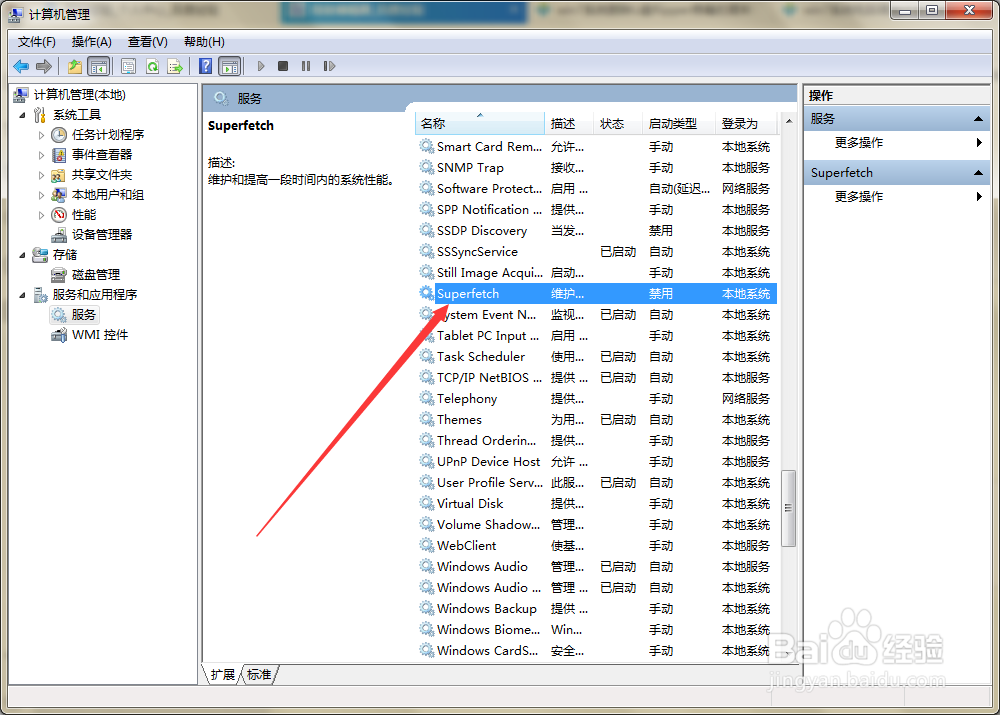The image size is (1000, 715).
Task: Open the 文件(F) menu
Action: [36, 42]
